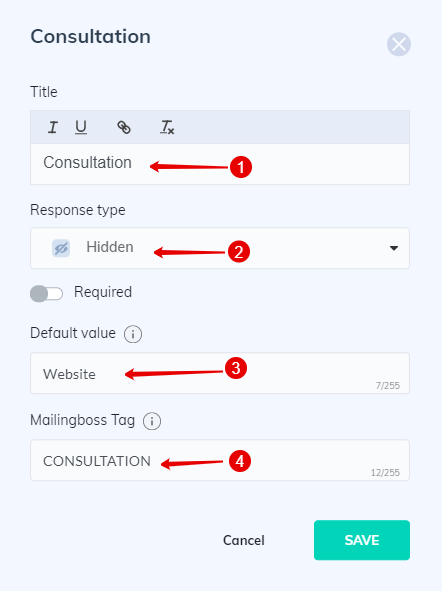Edit the Default value field containing Website
Screen dimensions: 442x591
point(220,373)
